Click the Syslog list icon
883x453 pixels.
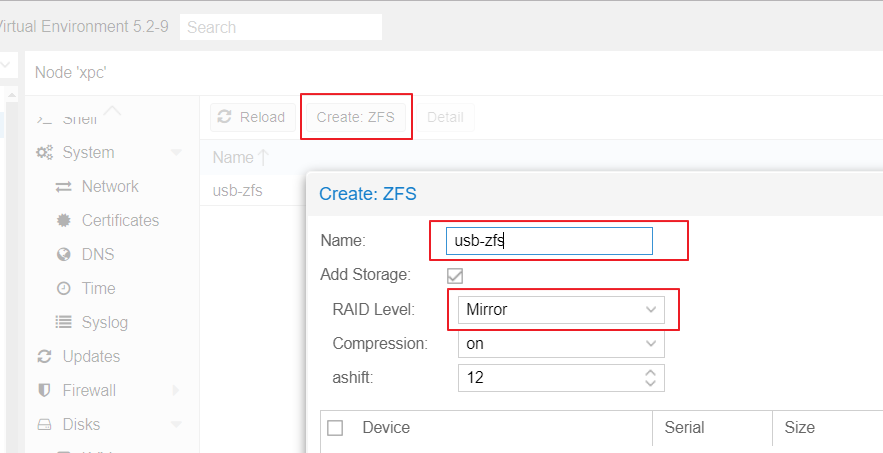(64, 322)
